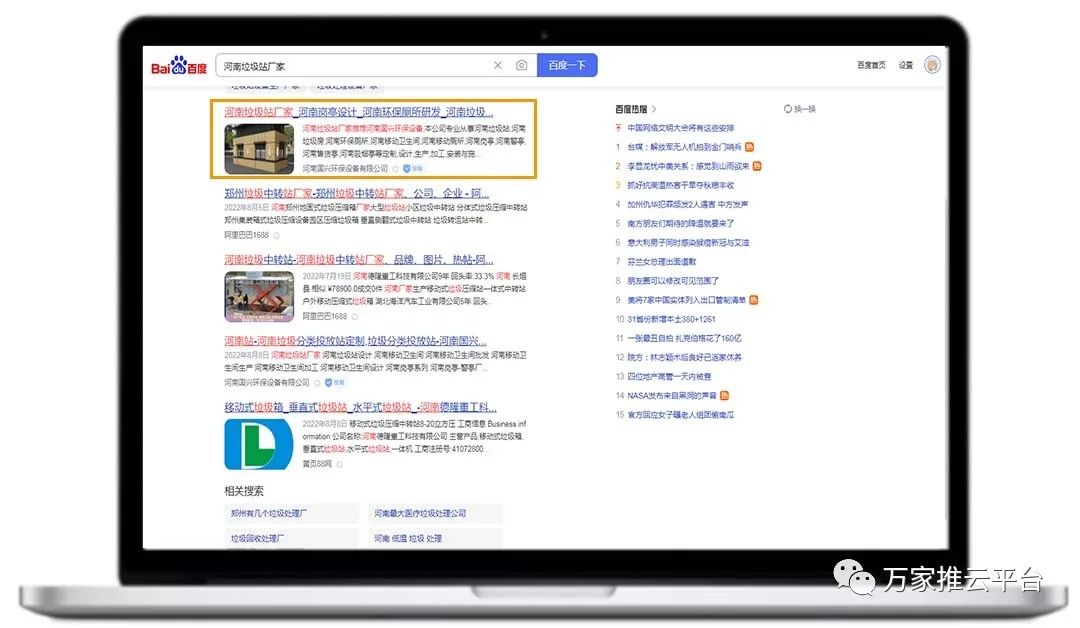Image resolution: width=1080 pixels, height=628 pixels.
Task: Select related search 河南最大医疗垃圾处理公司
Action: [421, 513]
